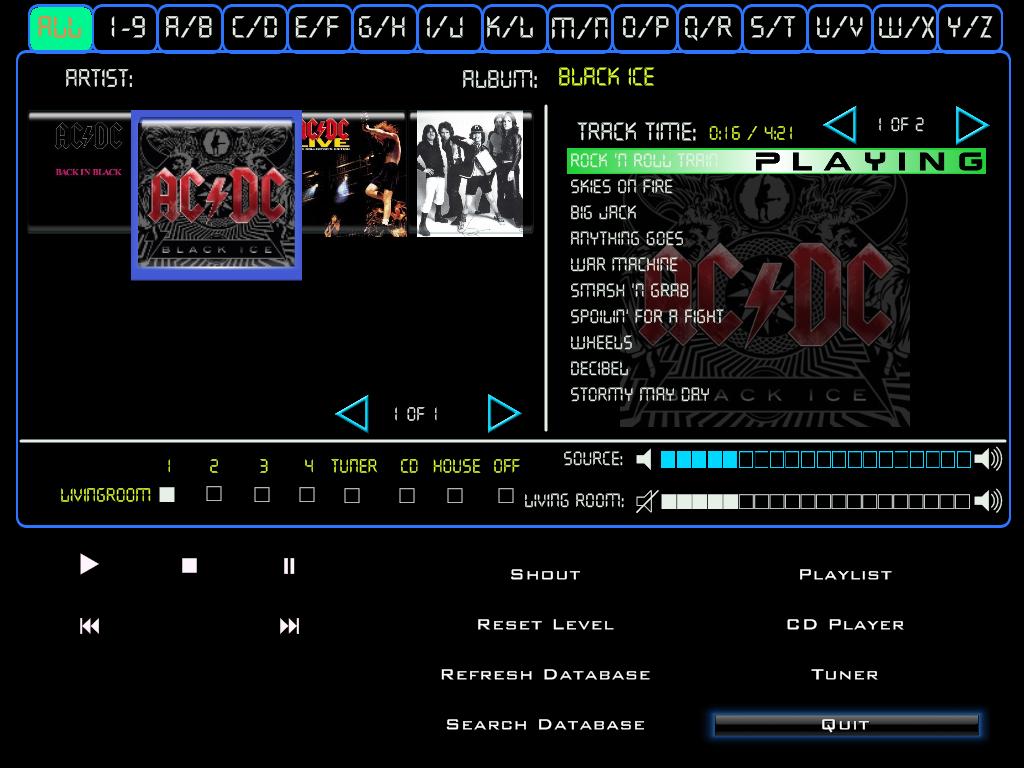Open the W/X letter tab

pos(904,27)
